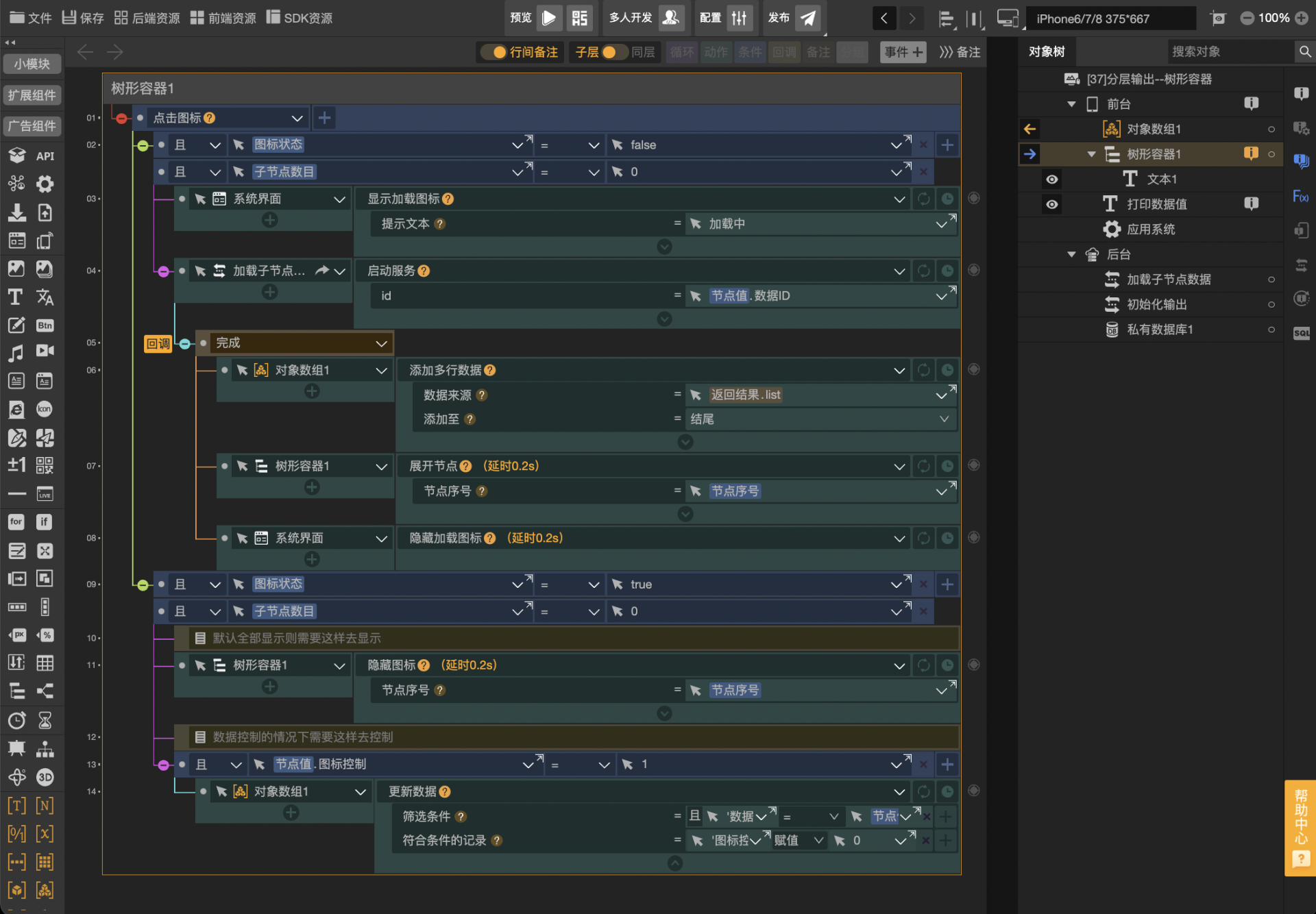Click the 事件 + button
1316x914 pixels.
[903, 52]
